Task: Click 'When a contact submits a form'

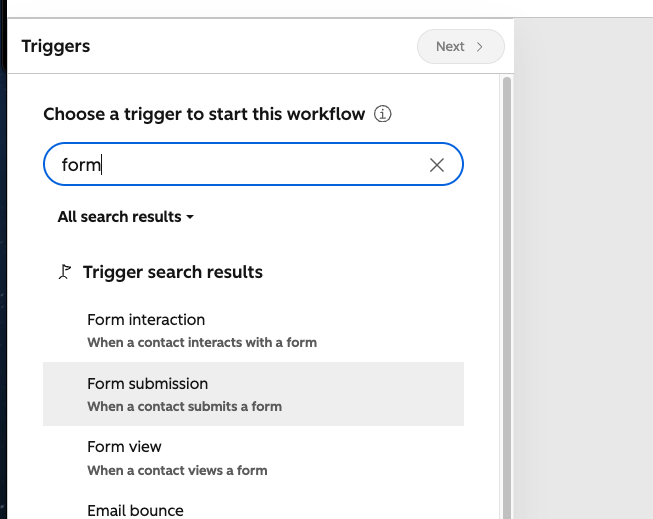Action: point(184,407)
